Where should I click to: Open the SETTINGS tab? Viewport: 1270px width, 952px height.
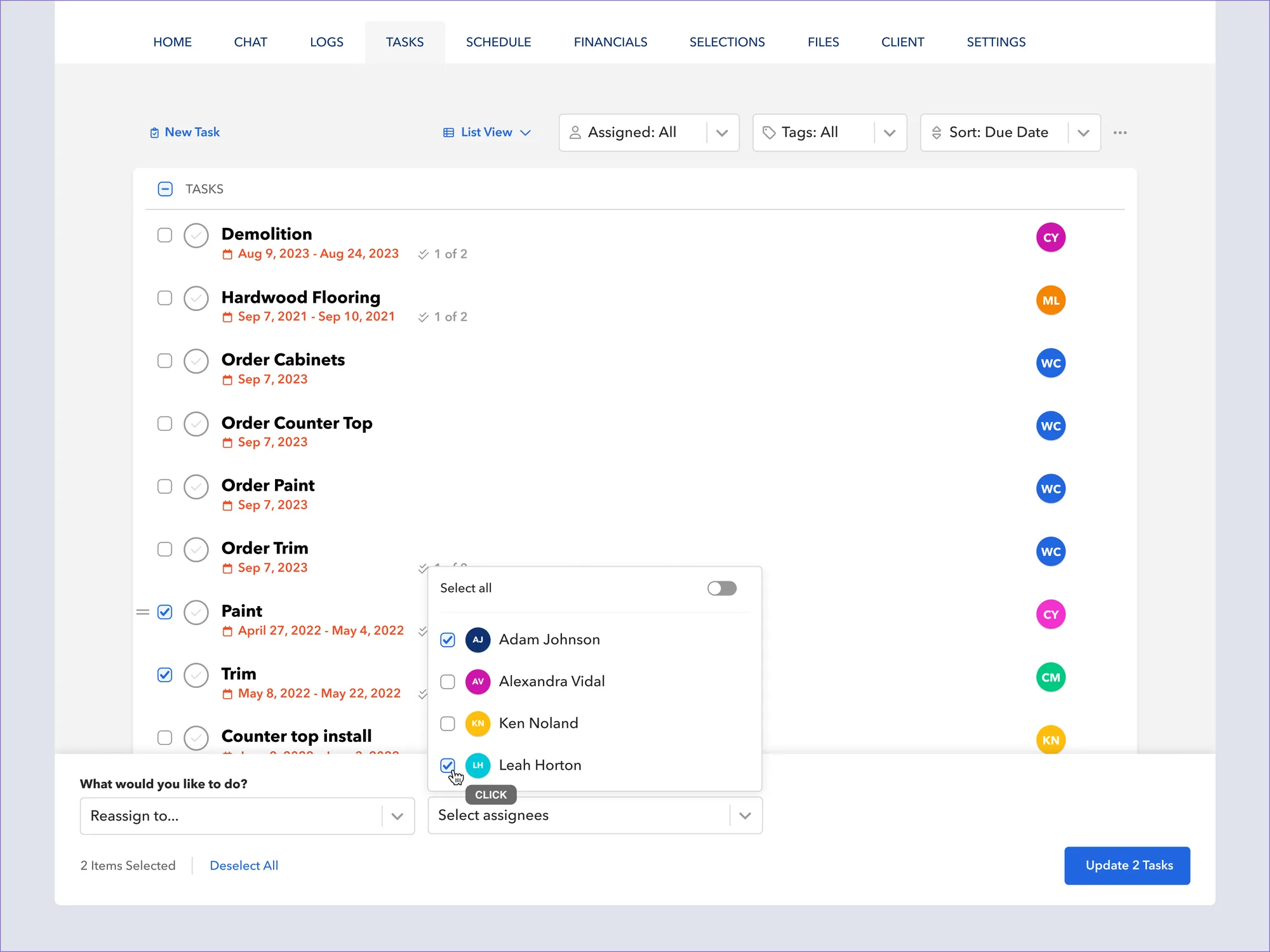tap(996, 42)
